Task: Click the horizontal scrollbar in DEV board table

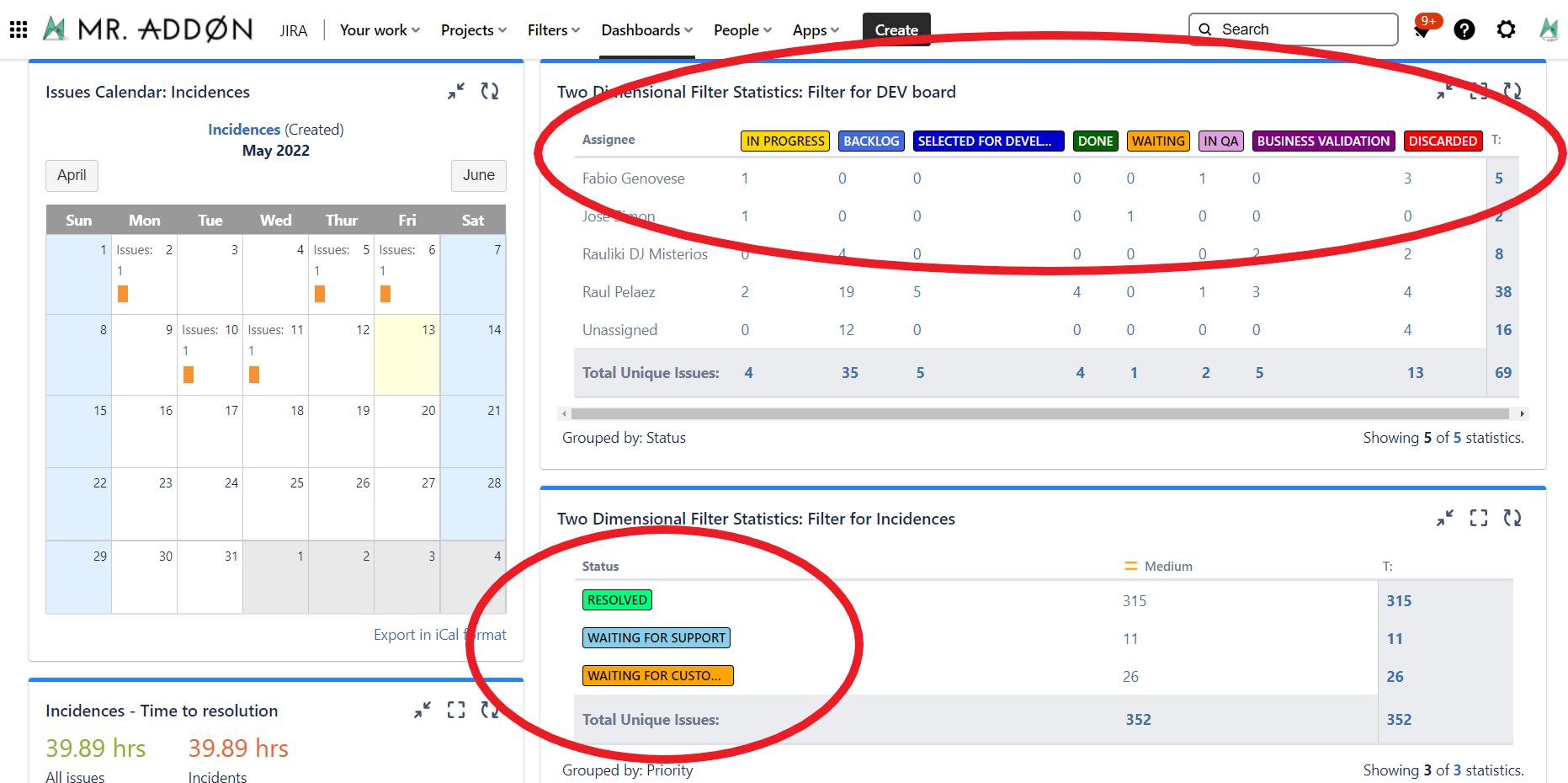Action: [1039, 413]
